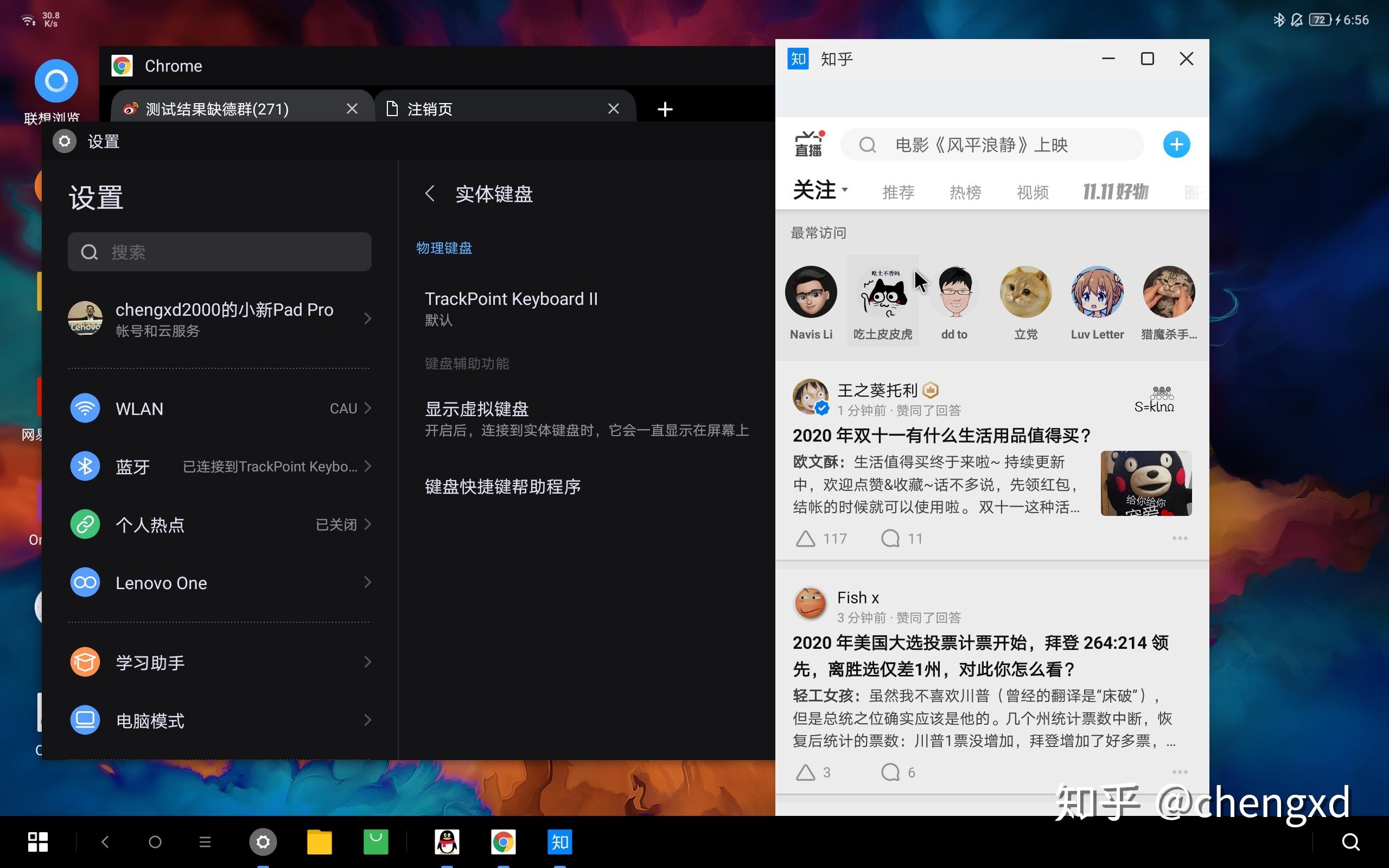Open new tab in Chrome
Image resolution: width=1389 pixels, height=868 pixels.
665,109
